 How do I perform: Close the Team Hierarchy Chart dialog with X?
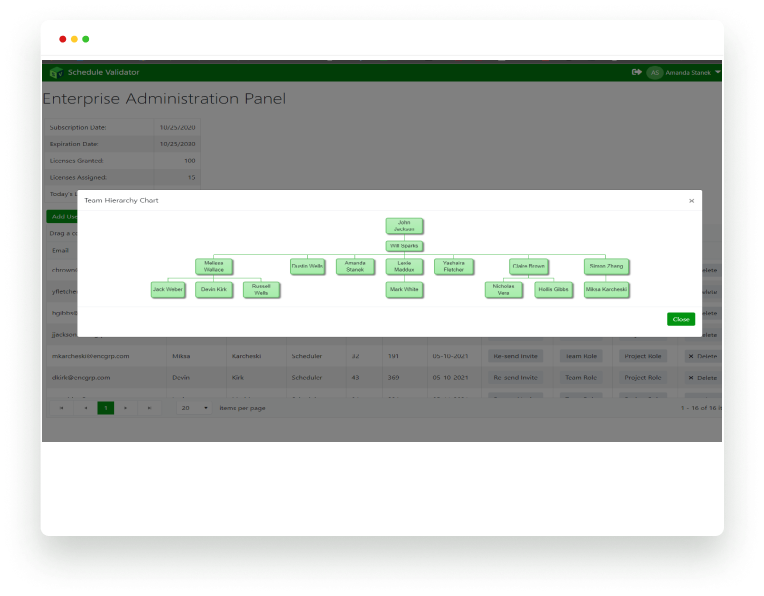(691, 201)
